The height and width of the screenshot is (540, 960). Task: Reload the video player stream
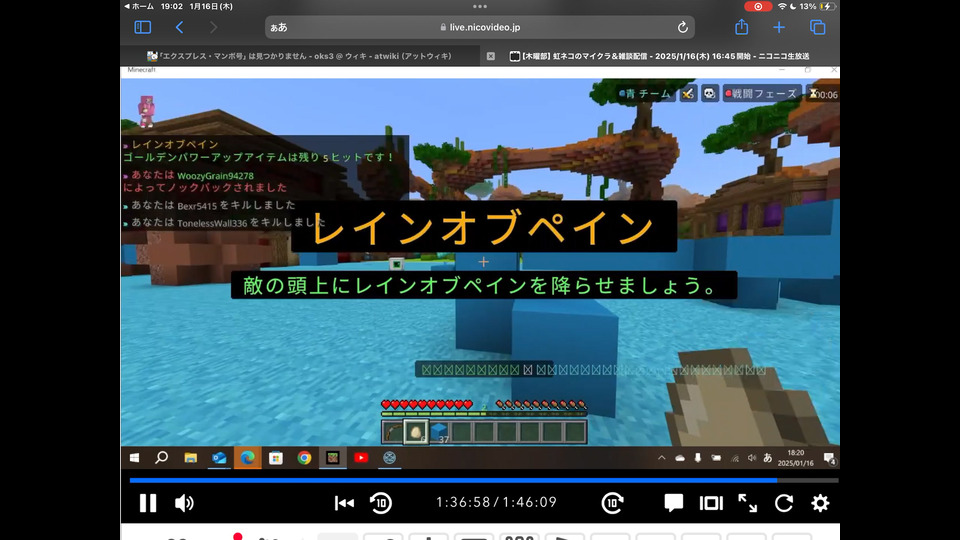[x=784, y=503]
